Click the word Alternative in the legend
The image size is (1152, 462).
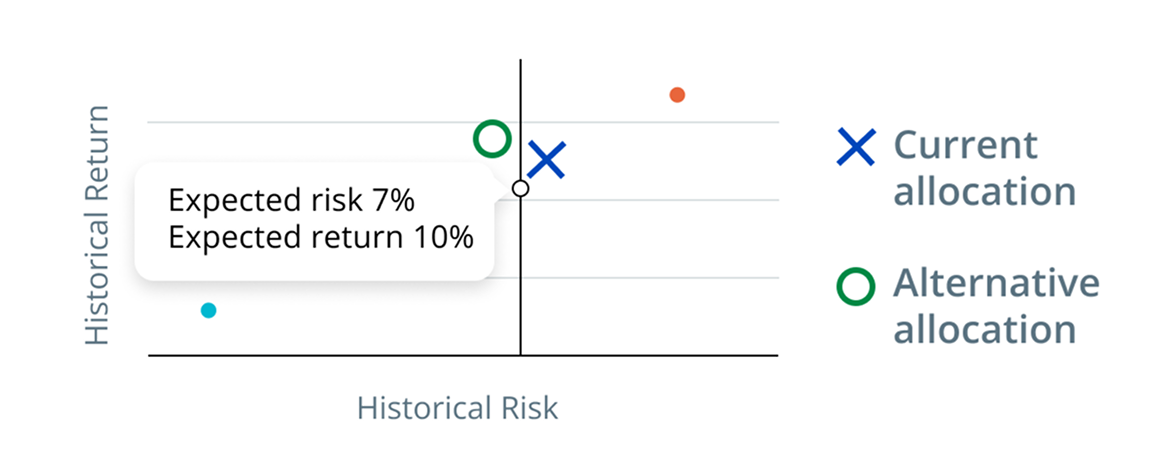click(996, 284)
